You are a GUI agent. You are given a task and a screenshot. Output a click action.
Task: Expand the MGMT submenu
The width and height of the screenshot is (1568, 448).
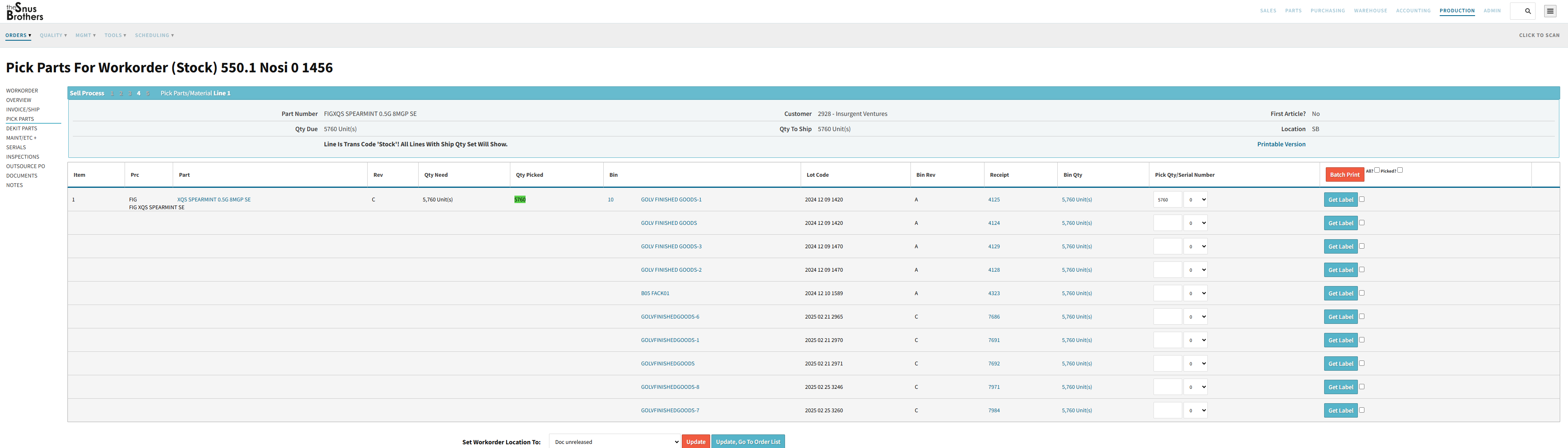(86, 35)
